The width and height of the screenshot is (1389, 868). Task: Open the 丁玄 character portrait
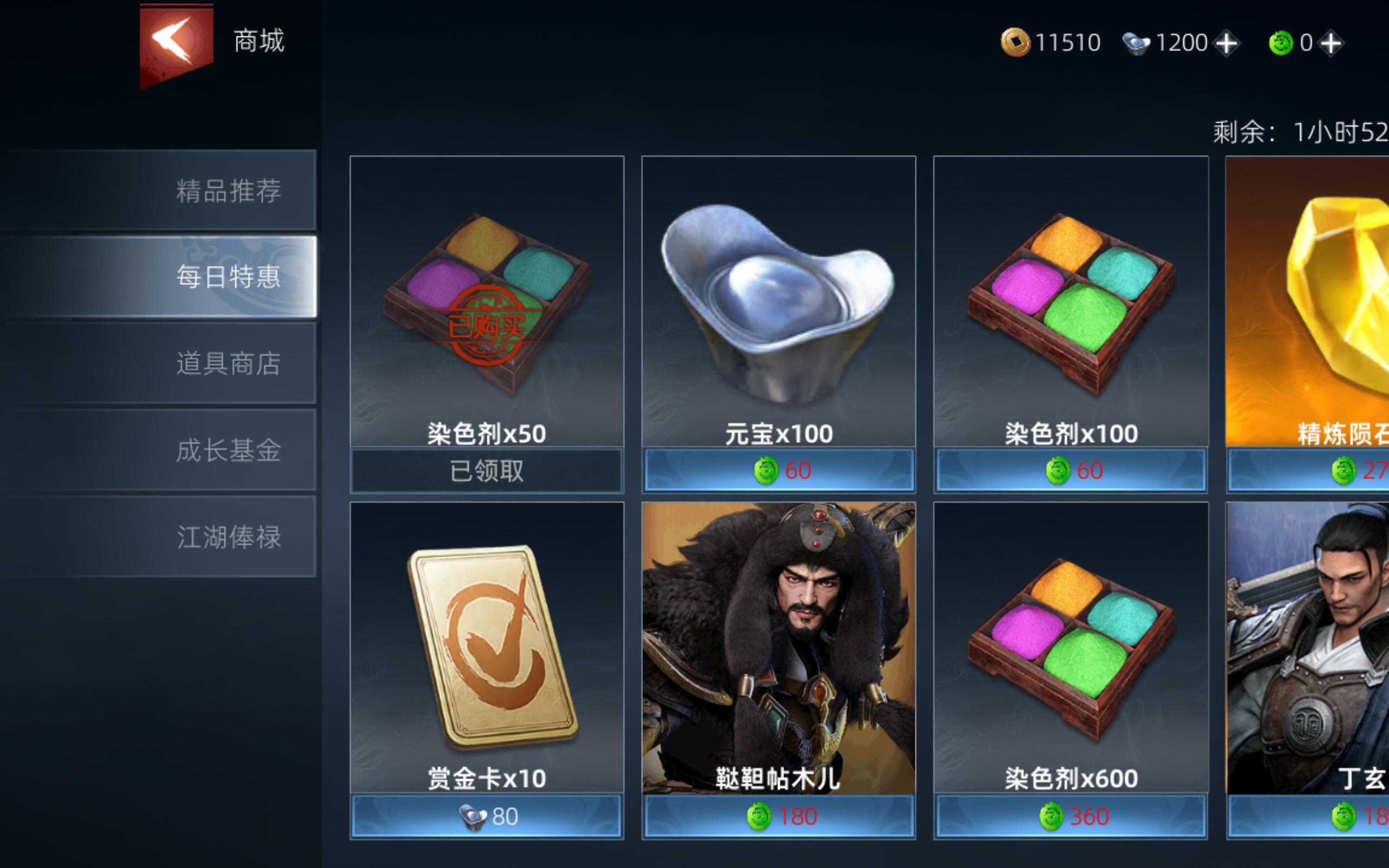click(1308, 648)
